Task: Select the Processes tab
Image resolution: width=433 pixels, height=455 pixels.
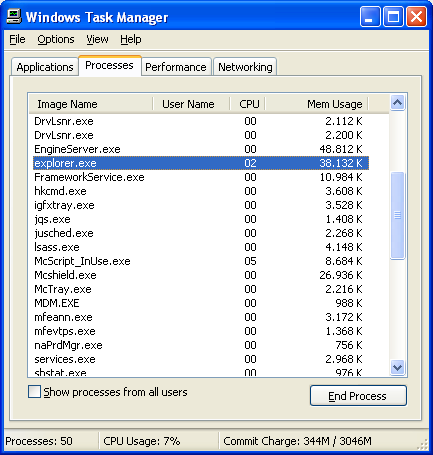Action: pyautogui.click(x=110, y=65)
